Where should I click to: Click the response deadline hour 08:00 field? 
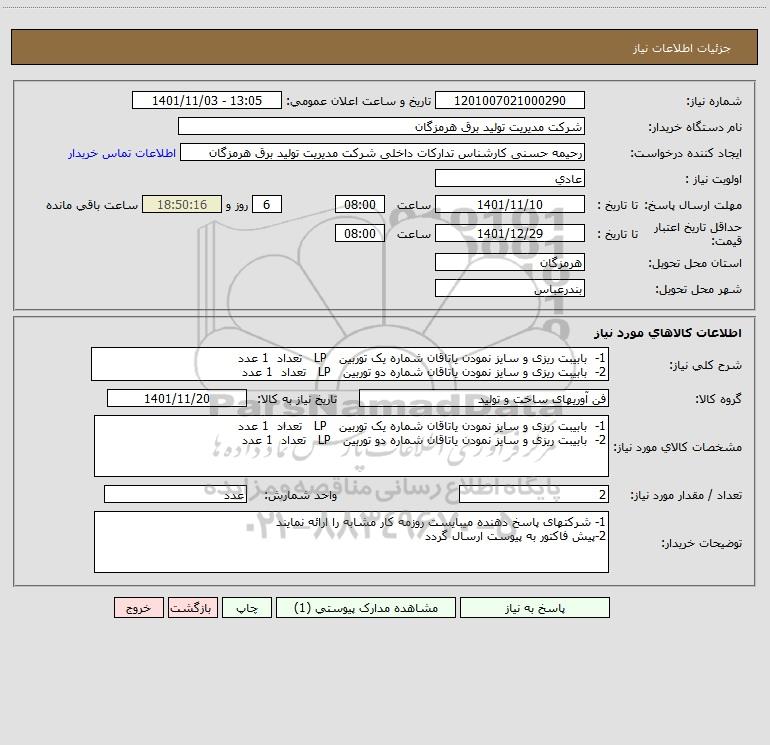click(x=359, y=204)
